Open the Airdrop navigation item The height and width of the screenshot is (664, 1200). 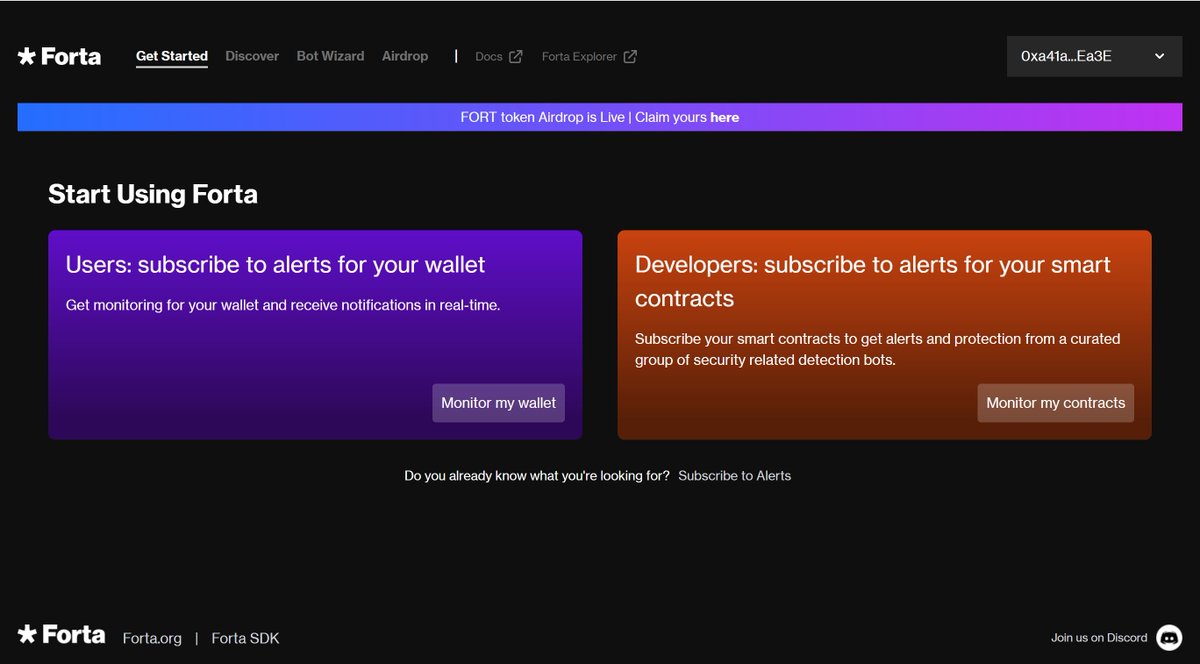405,56
